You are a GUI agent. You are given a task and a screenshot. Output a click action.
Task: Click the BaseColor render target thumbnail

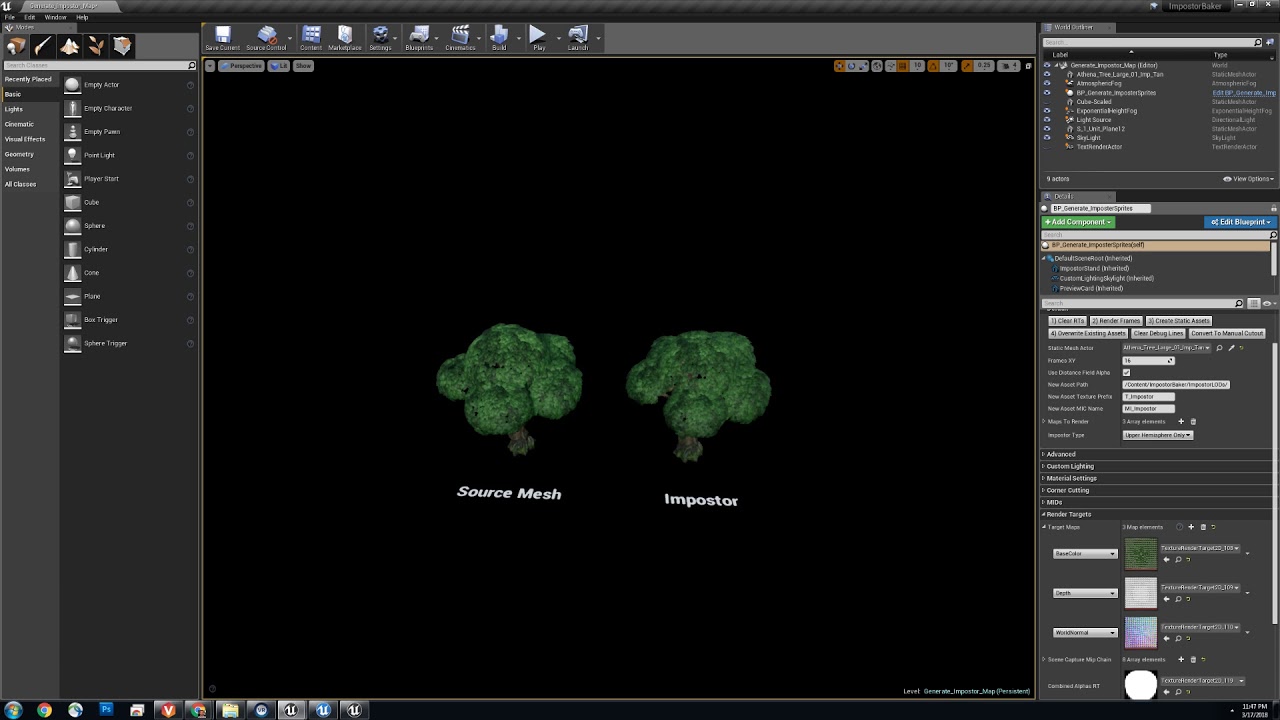pos(1140,554)
